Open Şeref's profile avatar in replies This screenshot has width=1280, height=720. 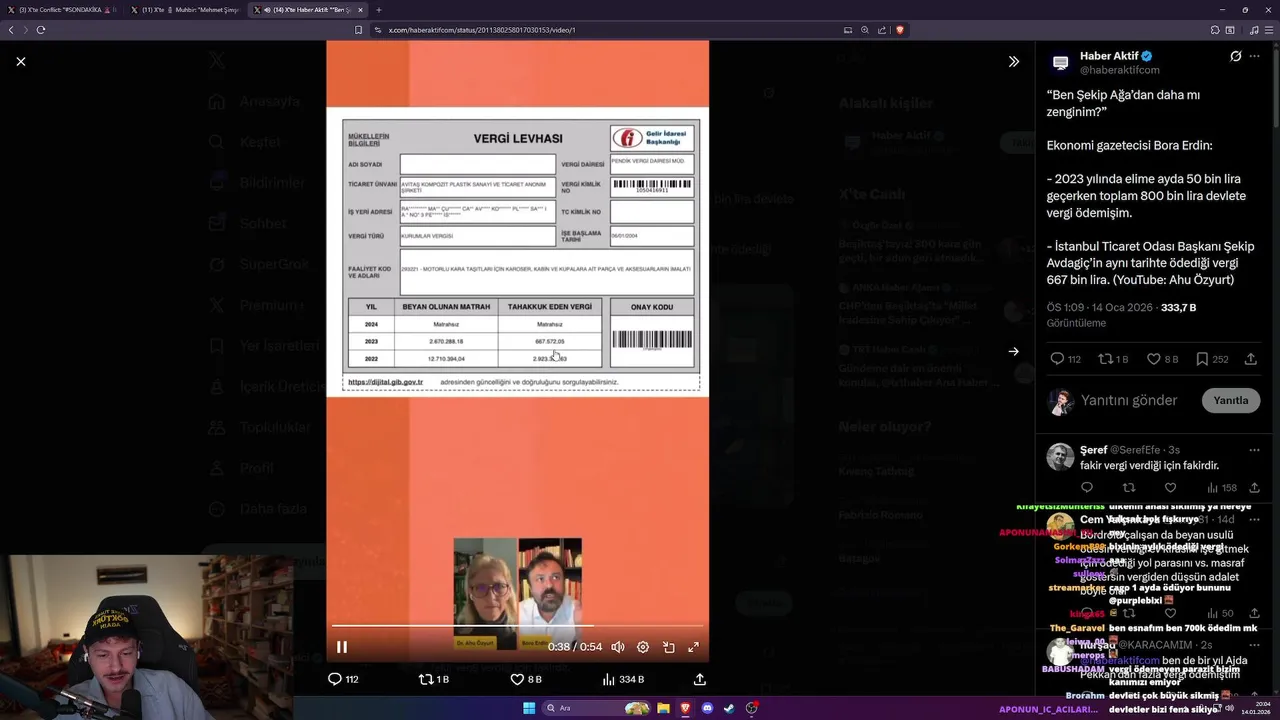(1060, 457)
